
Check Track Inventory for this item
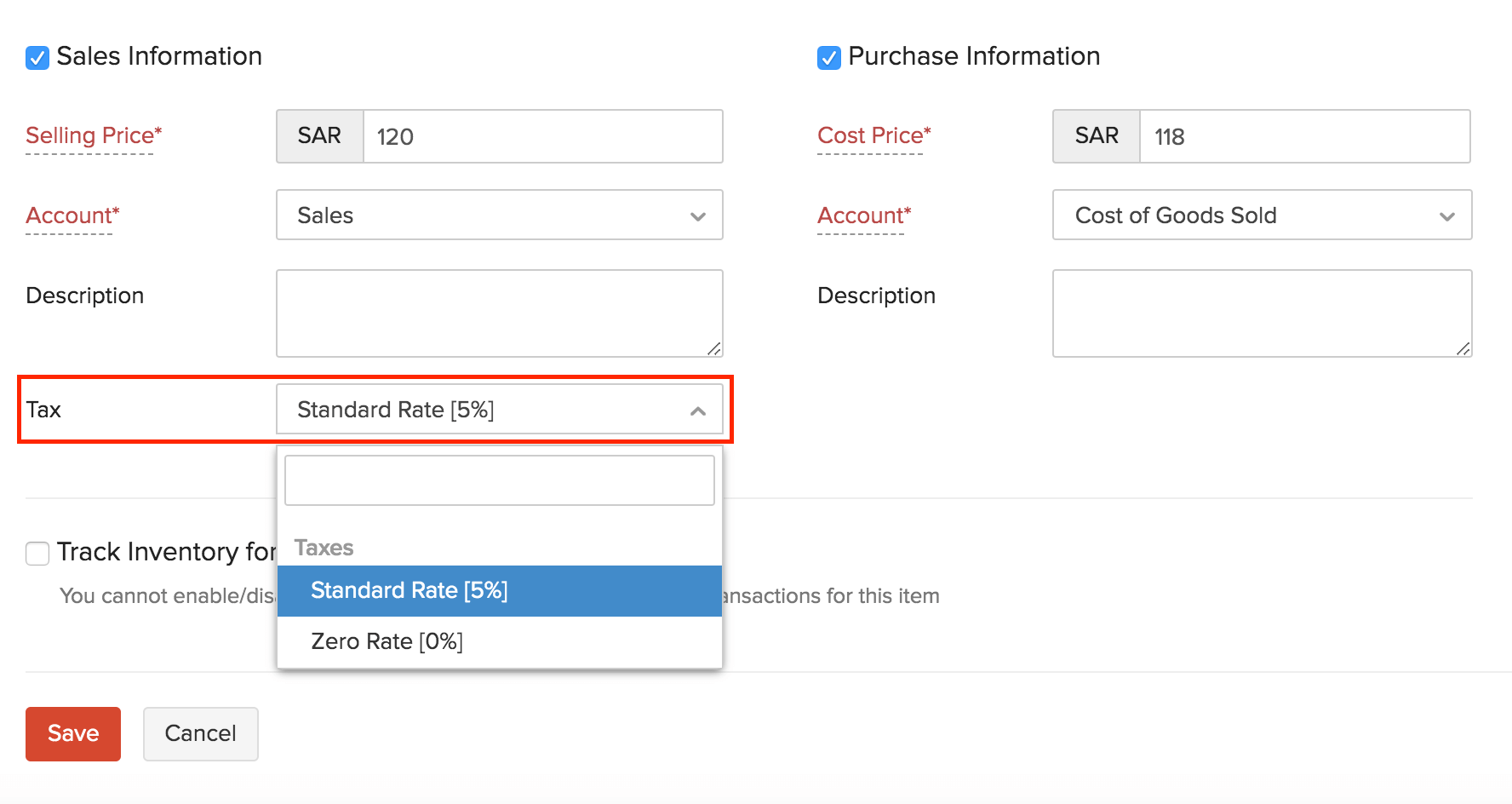point(37,553)
